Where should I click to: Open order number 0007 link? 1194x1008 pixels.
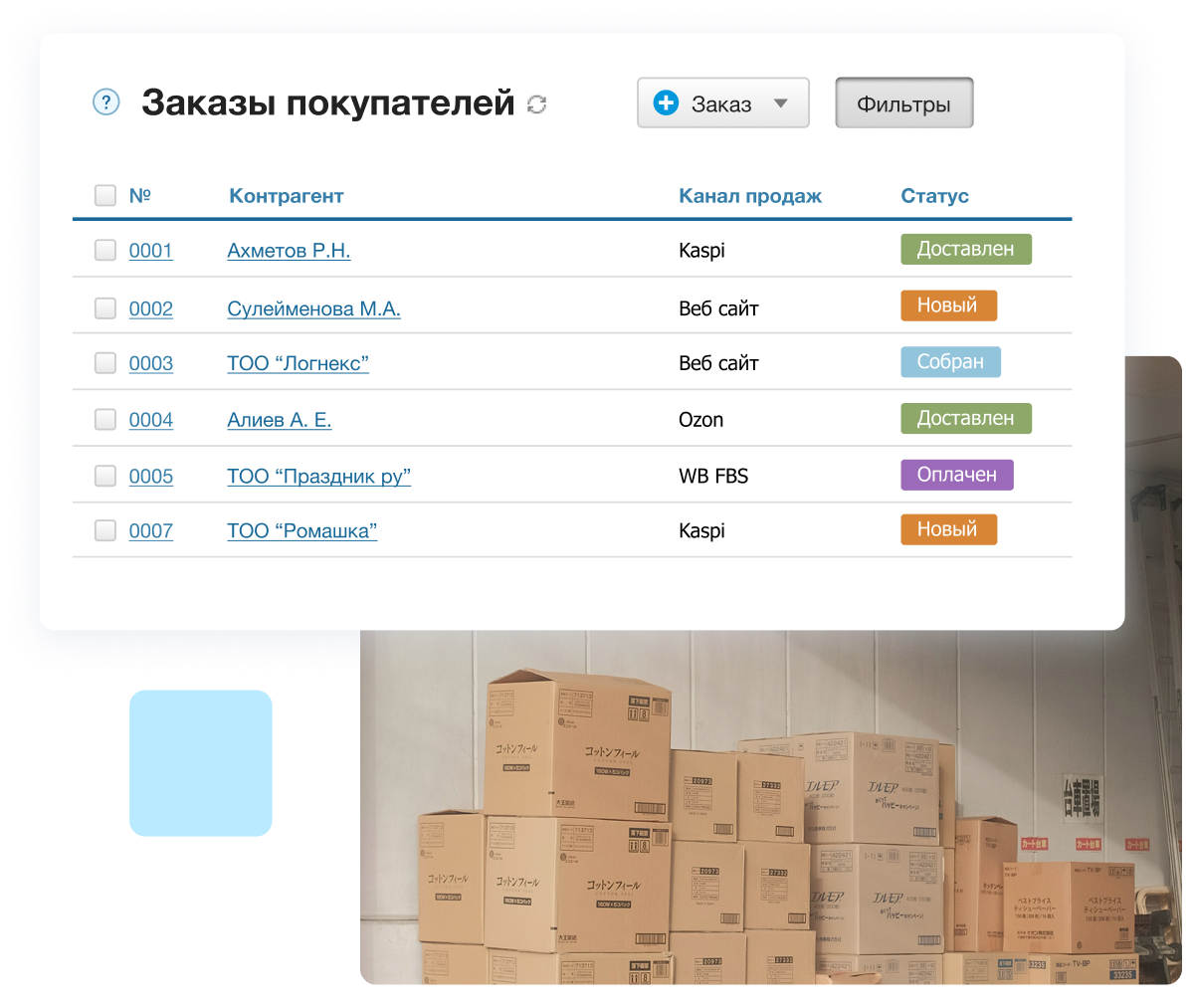pyautogui.click(x=151, y=531)
